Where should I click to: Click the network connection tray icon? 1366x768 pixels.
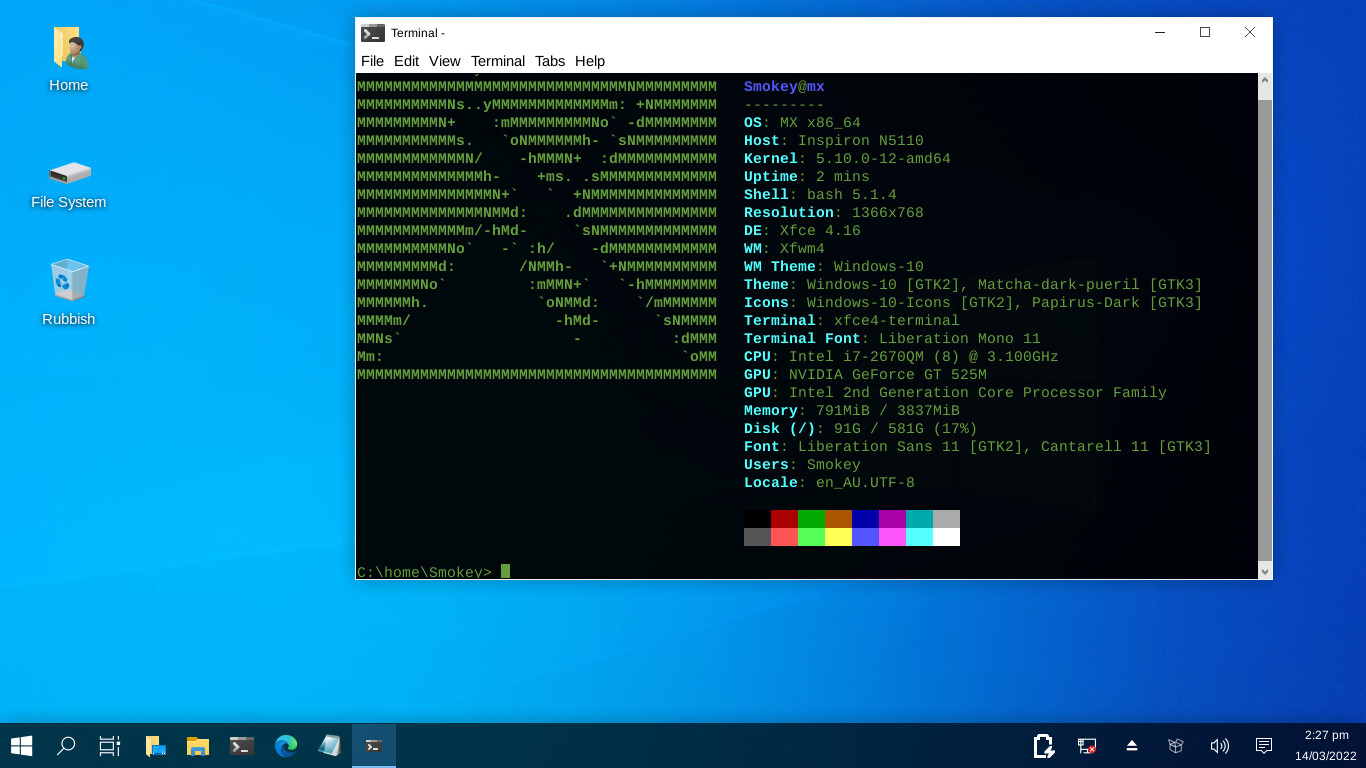point(1087,746)
